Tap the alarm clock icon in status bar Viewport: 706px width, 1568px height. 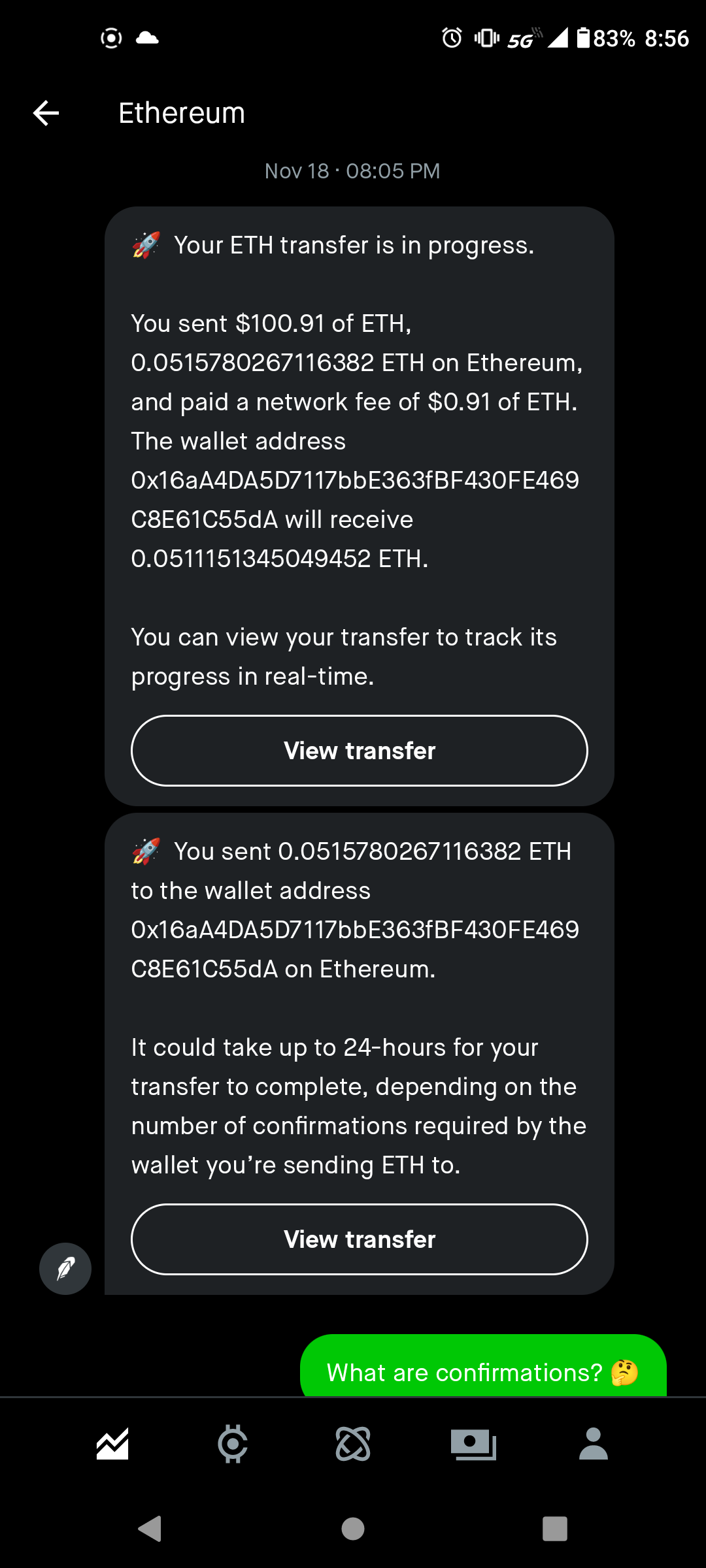click(452, 38)
